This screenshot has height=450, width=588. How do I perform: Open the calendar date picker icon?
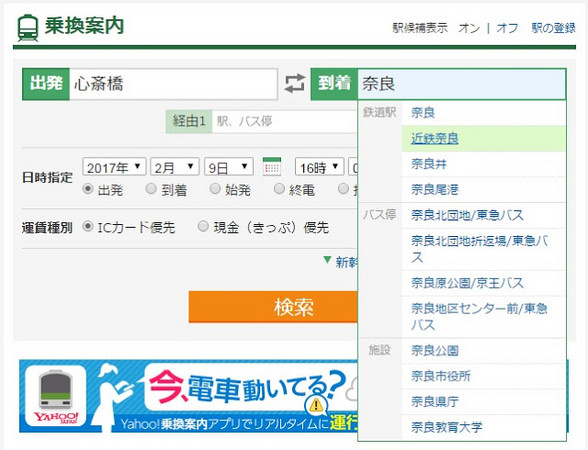[272, 166]
